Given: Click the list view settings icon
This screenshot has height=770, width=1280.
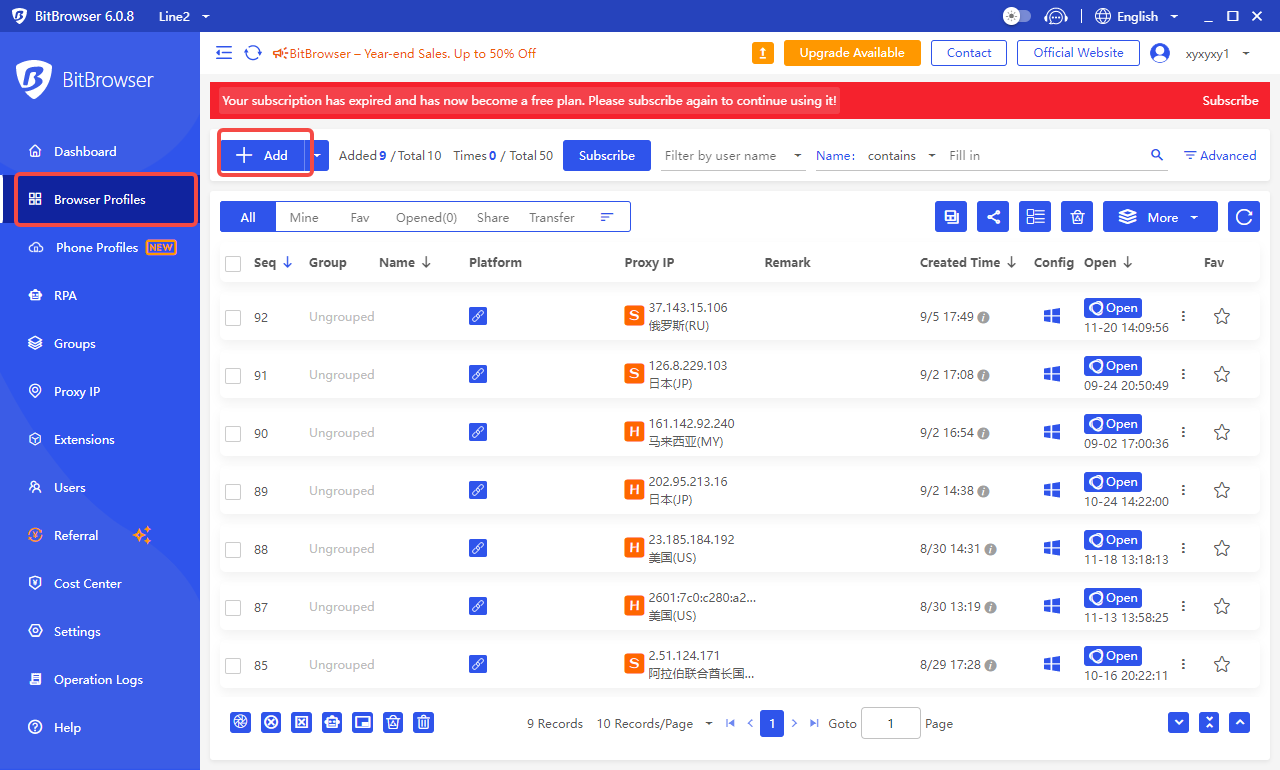Looking at the screenshot, I should 1035,217.
